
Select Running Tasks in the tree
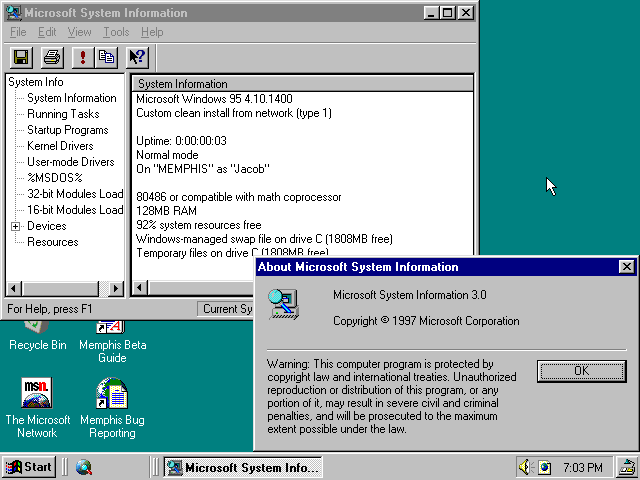[x=63, y=114]
